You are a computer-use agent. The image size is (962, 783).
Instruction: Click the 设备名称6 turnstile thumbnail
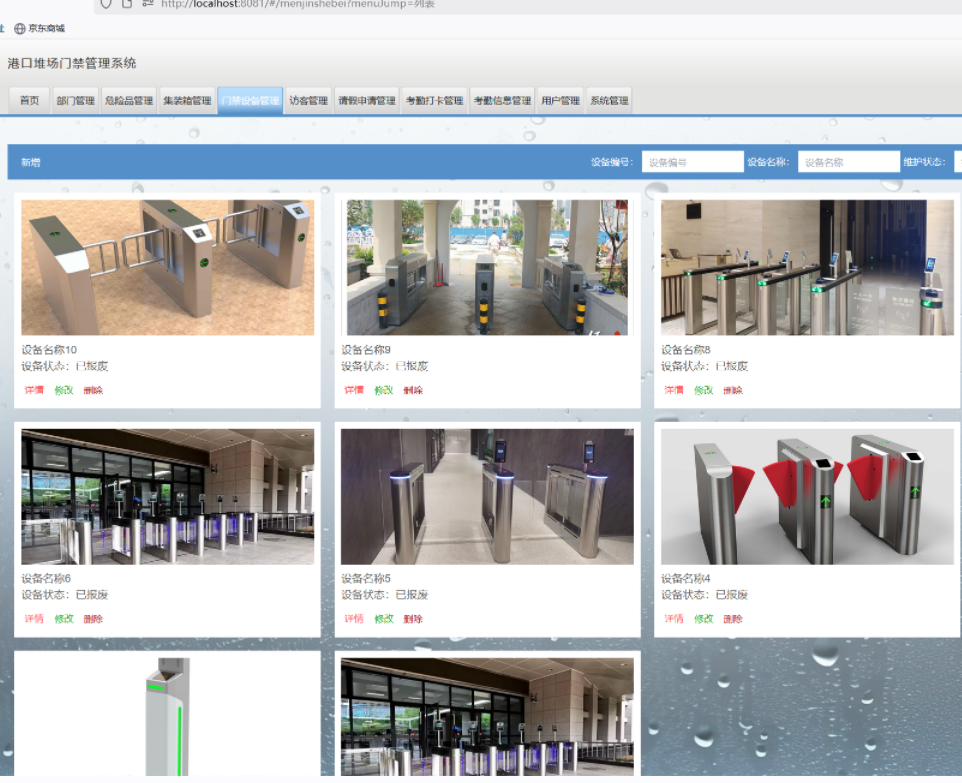(167, 497)
